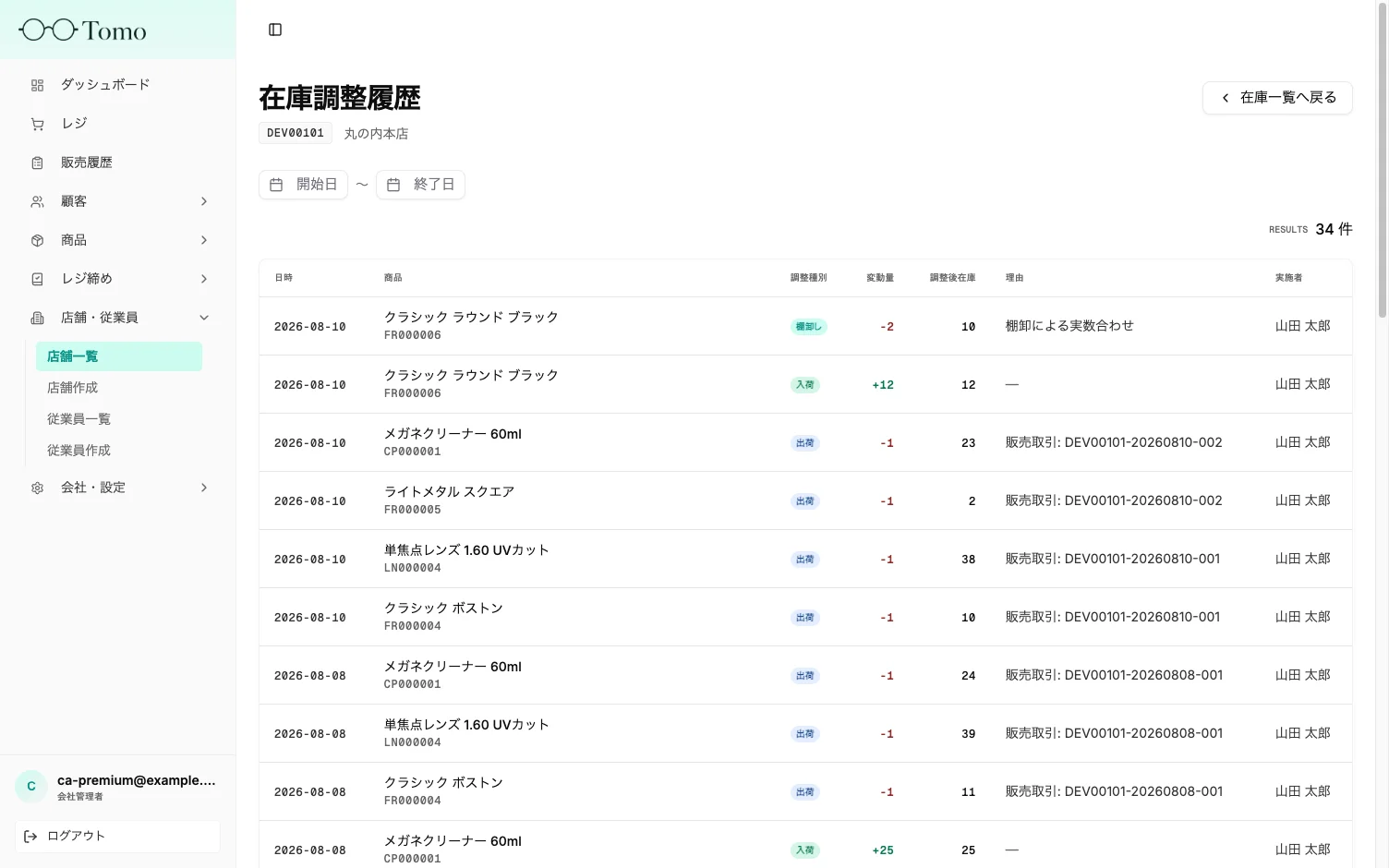This screenshot has height=868, width=1389.
Task: Toggle the sidebar panel icon
Action: tap(275, 30)
